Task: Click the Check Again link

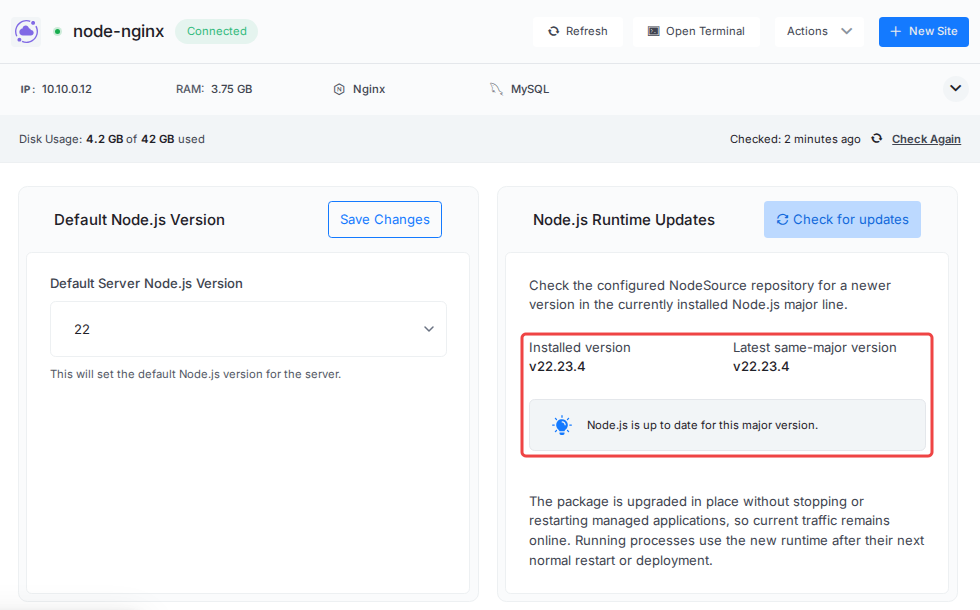Action: [x=926, y=139]
